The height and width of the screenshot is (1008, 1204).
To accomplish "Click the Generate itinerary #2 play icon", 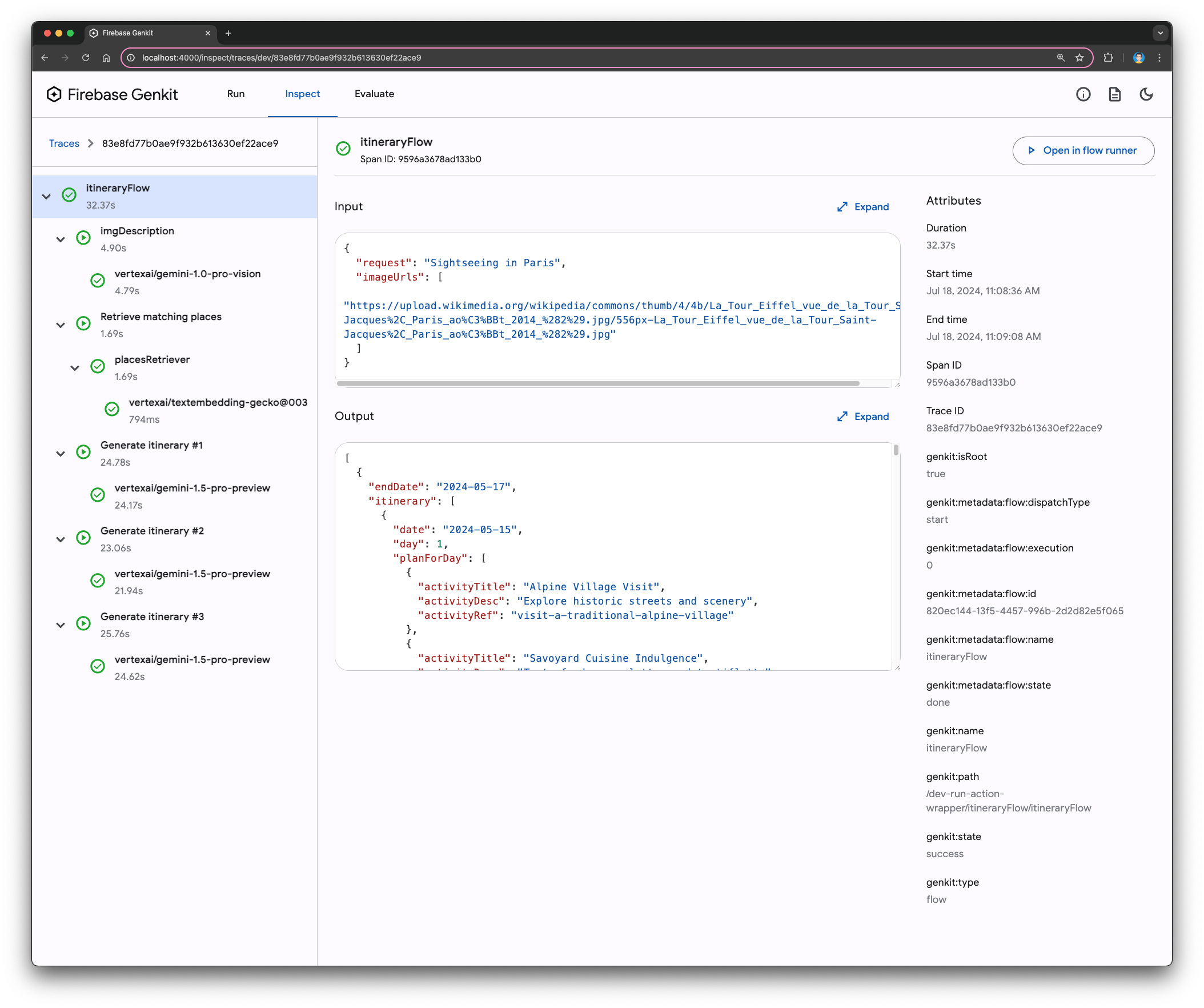I will 83,538.
